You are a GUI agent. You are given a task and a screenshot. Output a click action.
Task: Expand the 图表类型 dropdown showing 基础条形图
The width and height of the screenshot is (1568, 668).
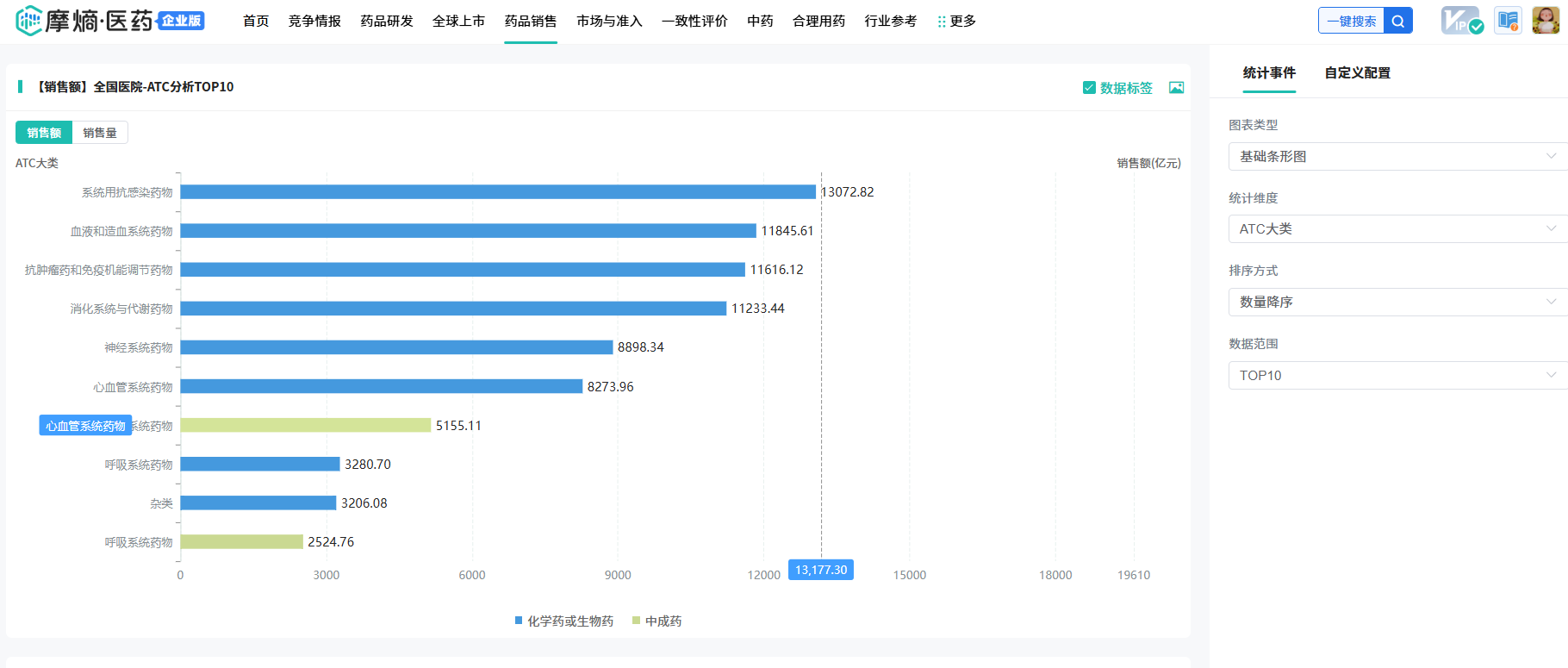pyautogui.click(x=1396, y=157)
